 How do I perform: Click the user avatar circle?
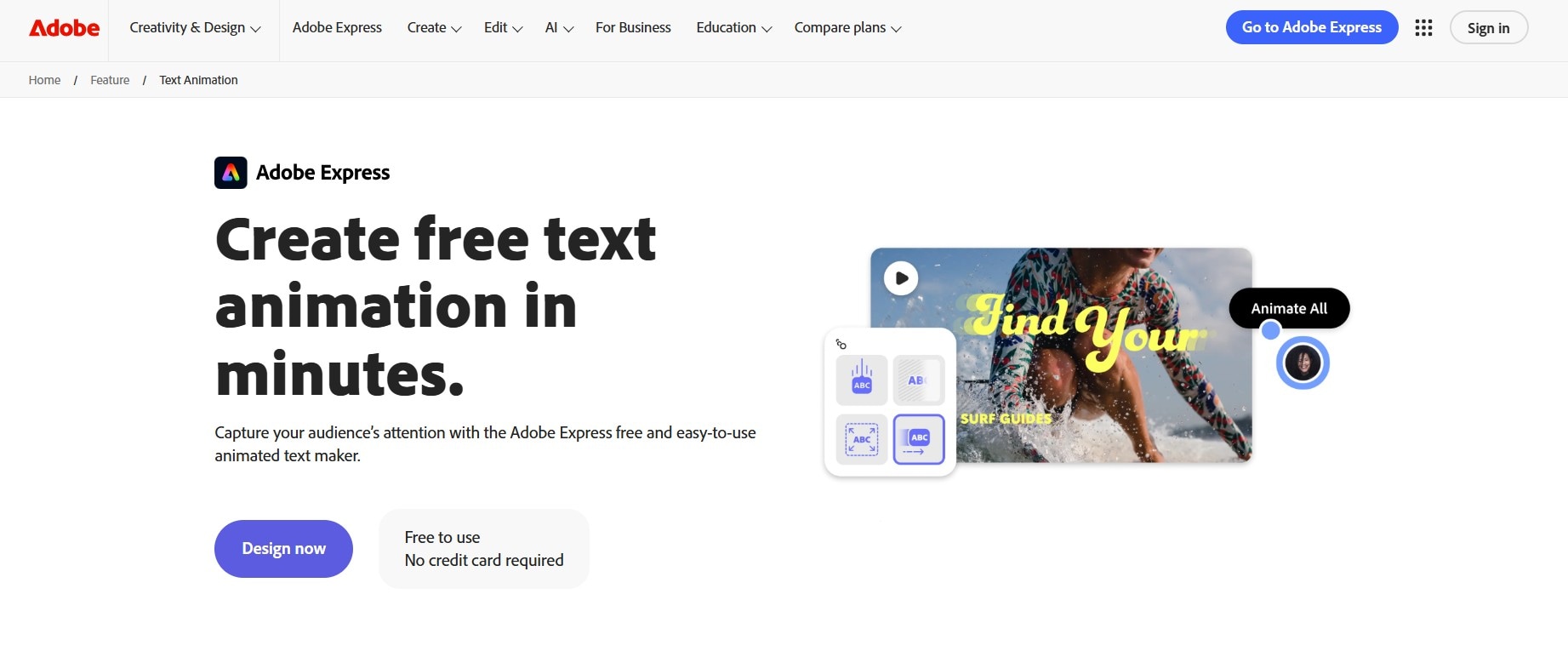(1303, 363)
